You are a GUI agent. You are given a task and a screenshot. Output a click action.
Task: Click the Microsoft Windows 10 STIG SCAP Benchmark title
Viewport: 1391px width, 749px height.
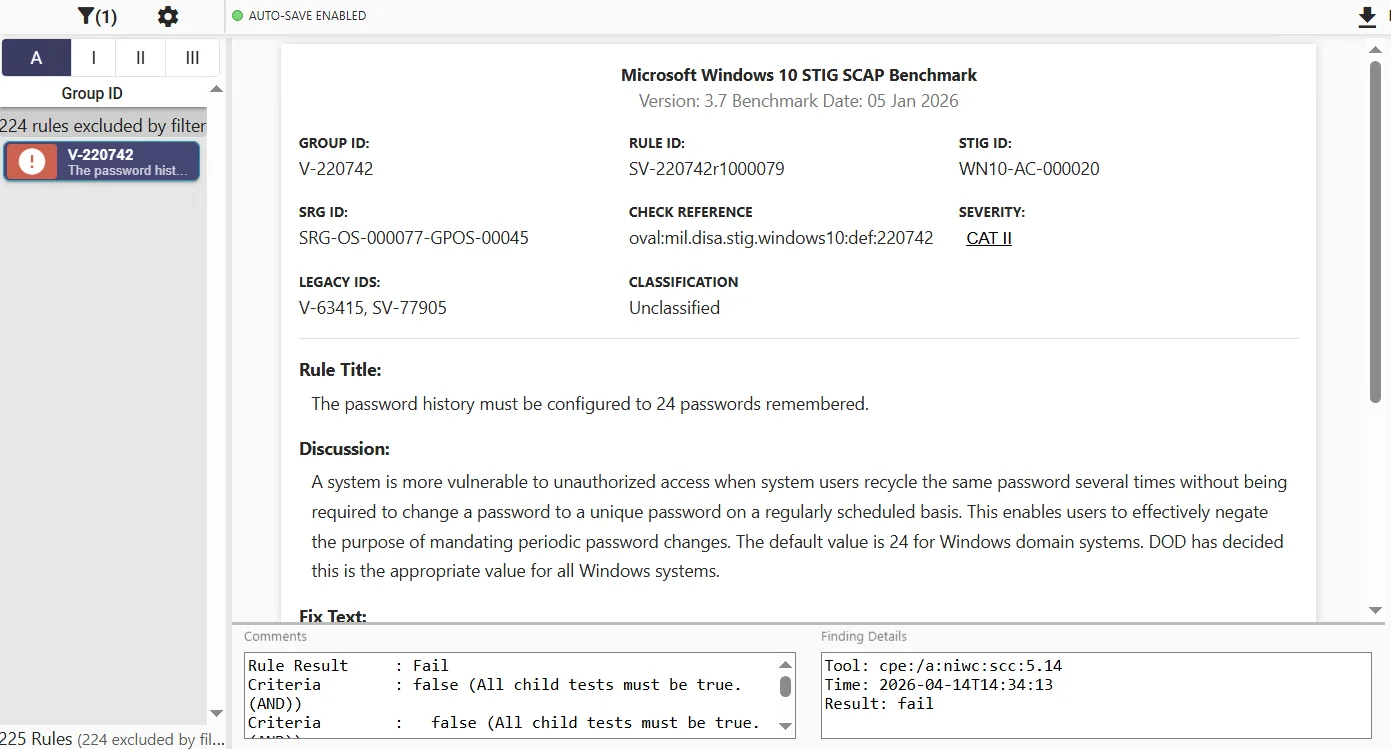(799, 75)
